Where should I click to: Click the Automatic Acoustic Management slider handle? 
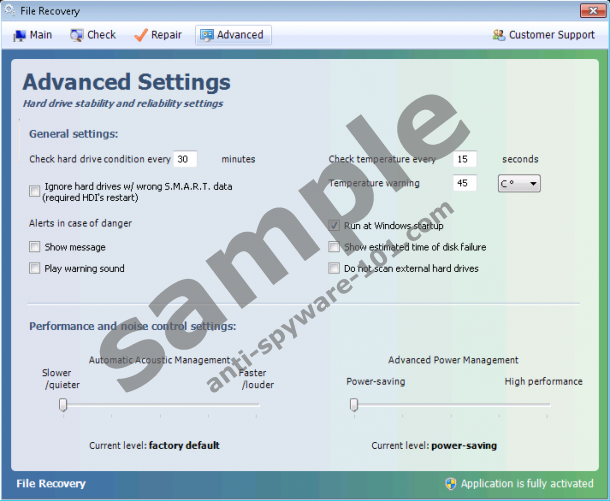(x=63, y=404)
